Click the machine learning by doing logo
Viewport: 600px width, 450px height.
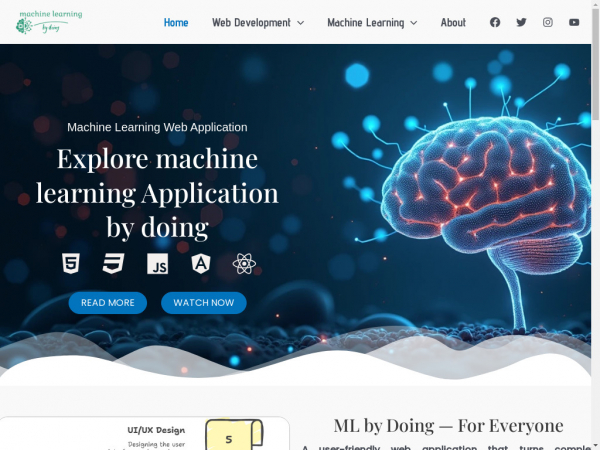49,22
